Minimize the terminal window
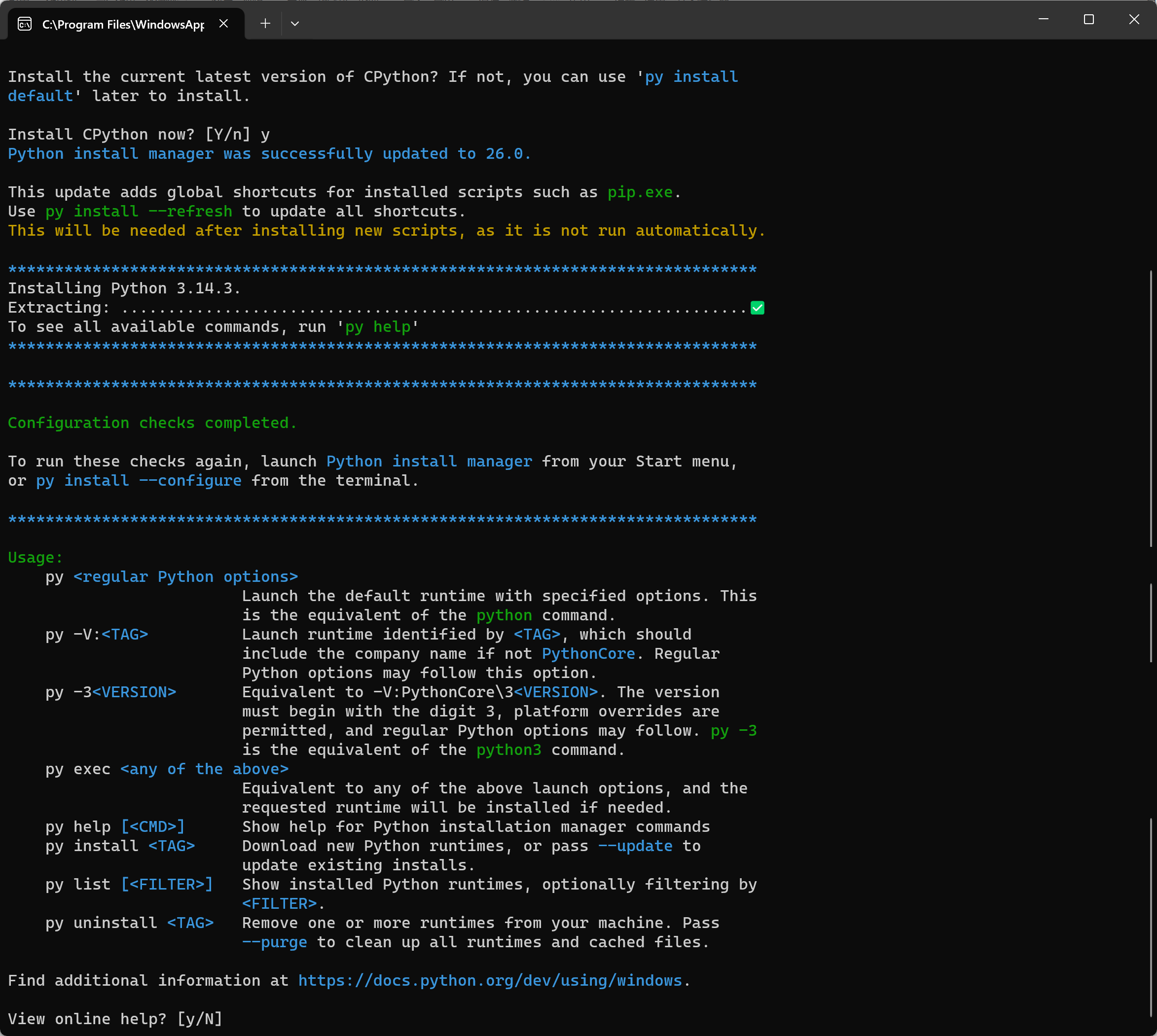 pyautogui.click(x=1043, y=19)
